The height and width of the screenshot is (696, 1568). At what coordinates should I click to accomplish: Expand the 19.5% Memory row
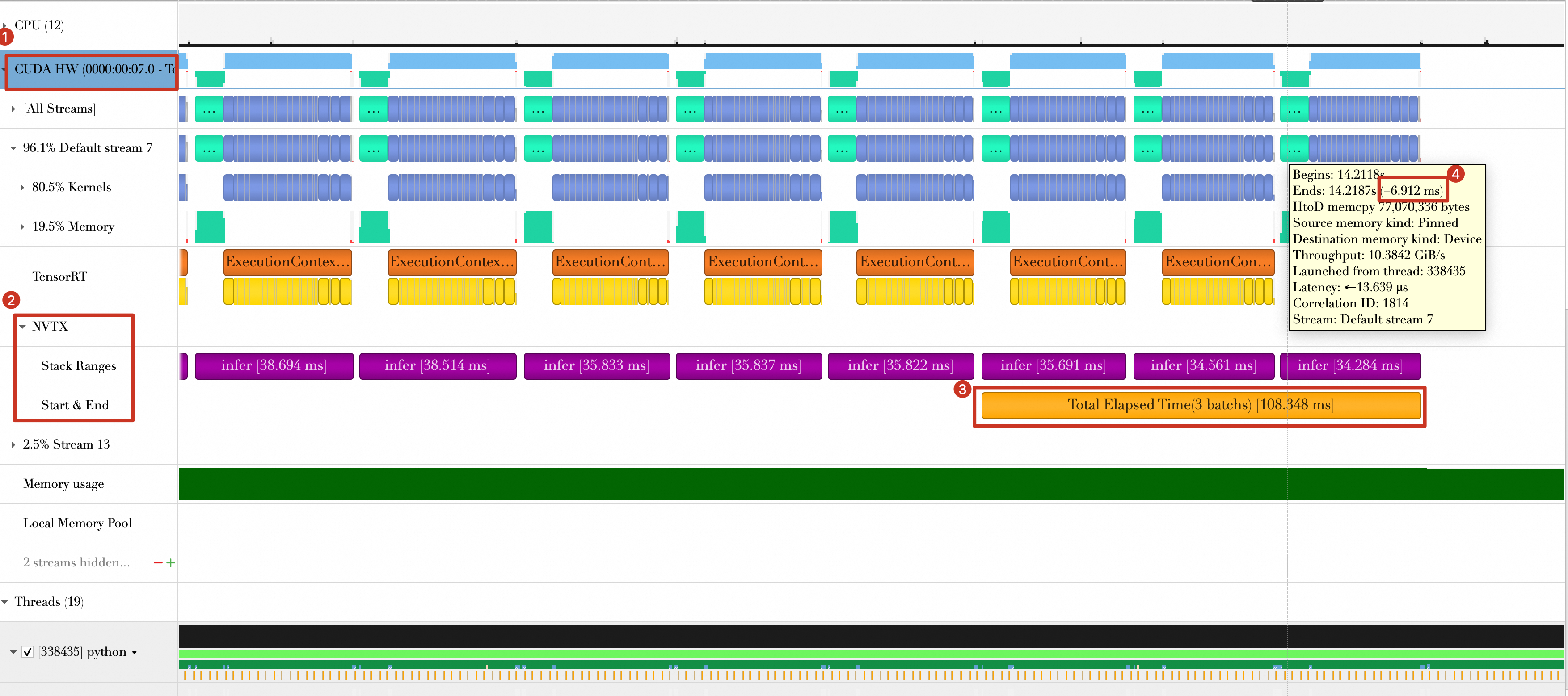pos(22,227)
